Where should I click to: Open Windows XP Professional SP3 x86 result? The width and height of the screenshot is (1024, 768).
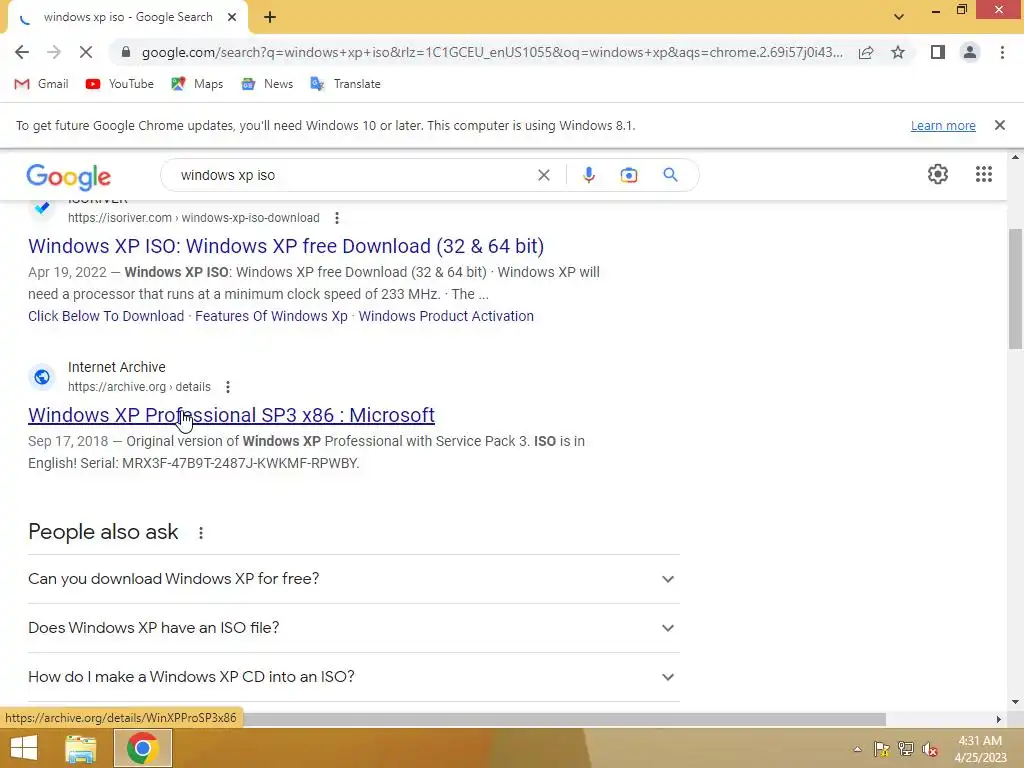tap(231, 415)
